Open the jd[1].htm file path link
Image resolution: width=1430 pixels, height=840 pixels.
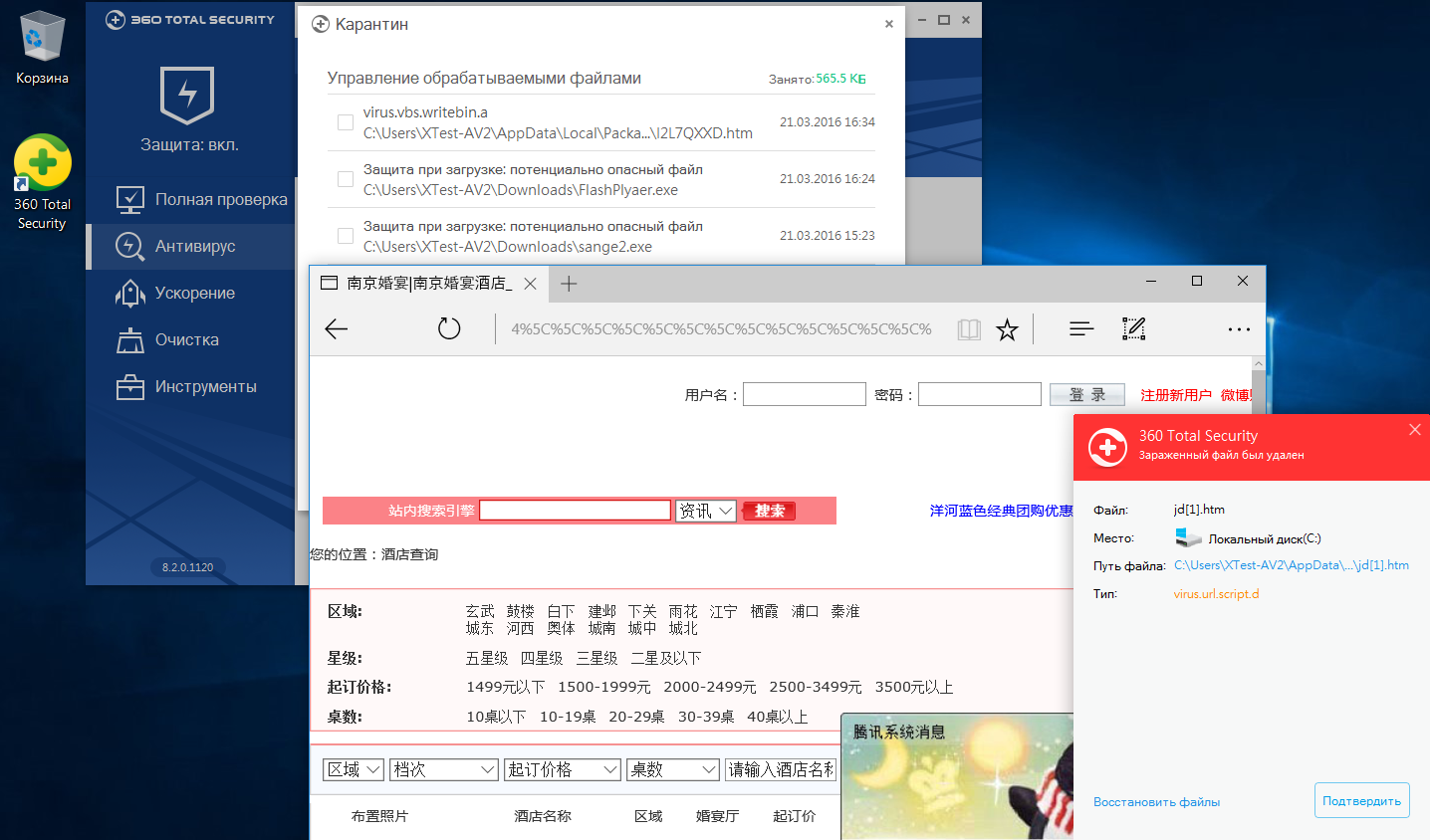click(1292, 565)
